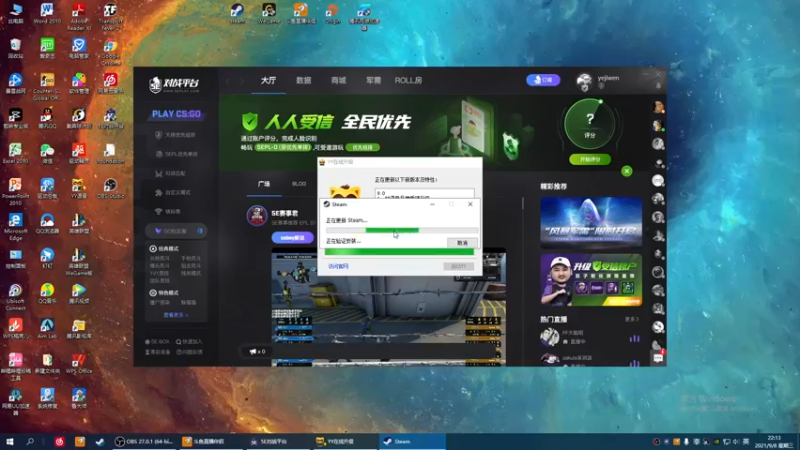Launch Steam shortcut at top of desktop

[237, 13]
